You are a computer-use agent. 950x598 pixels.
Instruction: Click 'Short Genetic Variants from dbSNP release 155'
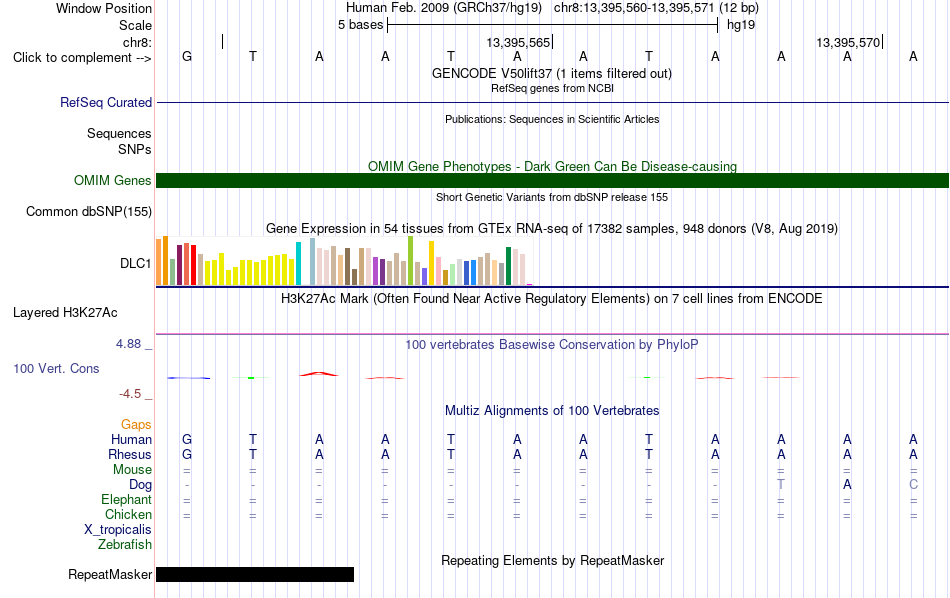click(552, 198)
